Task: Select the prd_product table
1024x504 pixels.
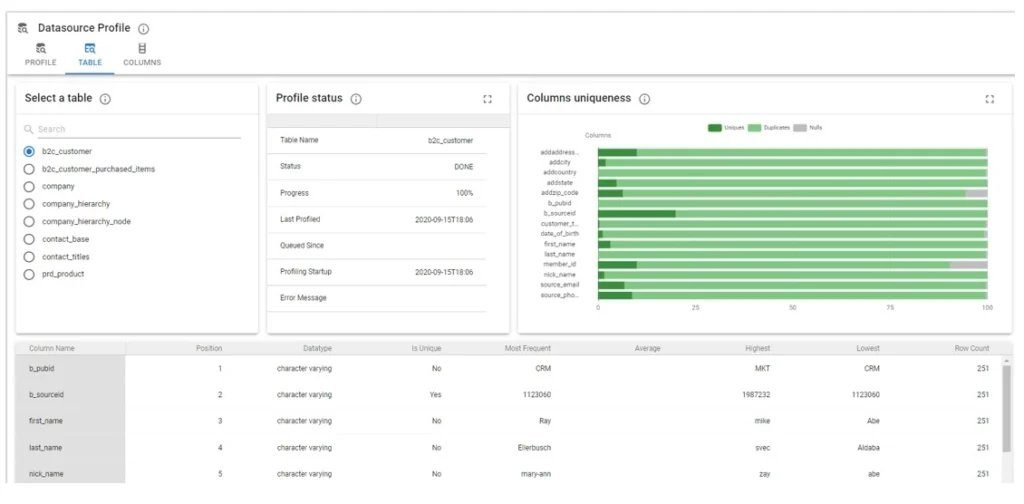Action: point(29,274)
